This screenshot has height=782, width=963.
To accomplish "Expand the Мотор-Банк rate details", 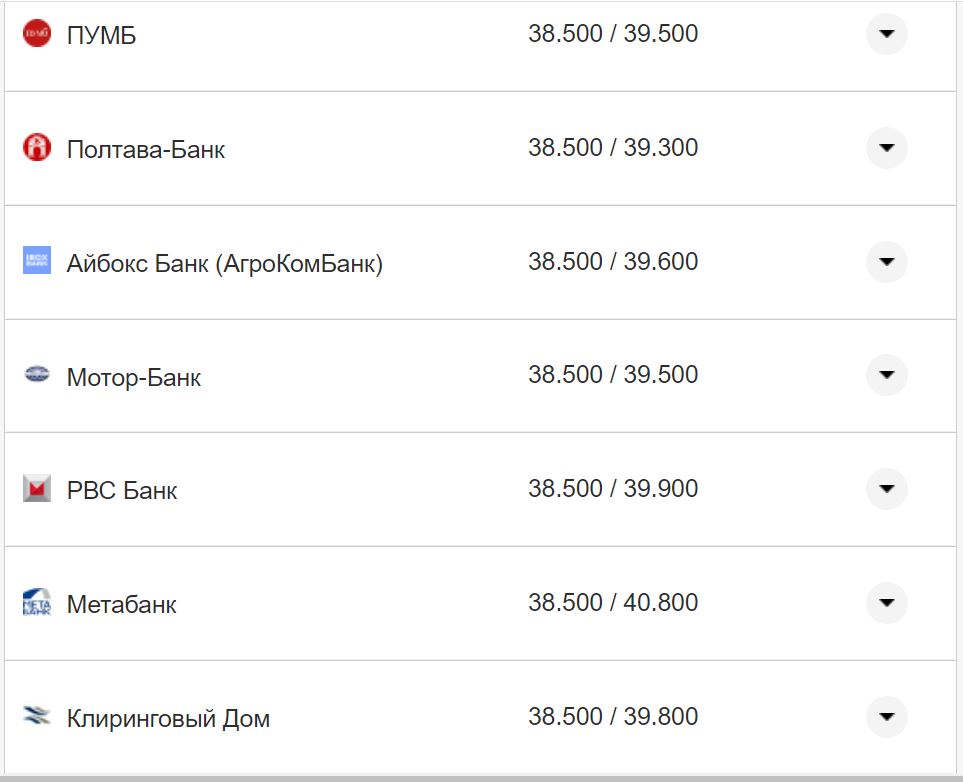I will coord(886,375).
